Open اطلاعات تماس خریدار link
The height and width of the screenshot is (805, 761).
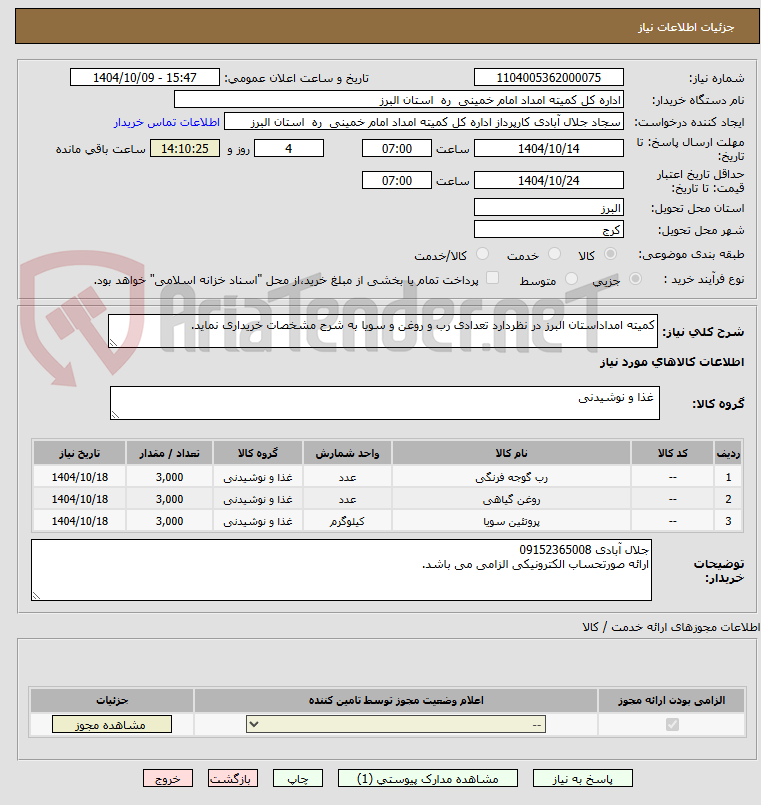coord(166,122)
